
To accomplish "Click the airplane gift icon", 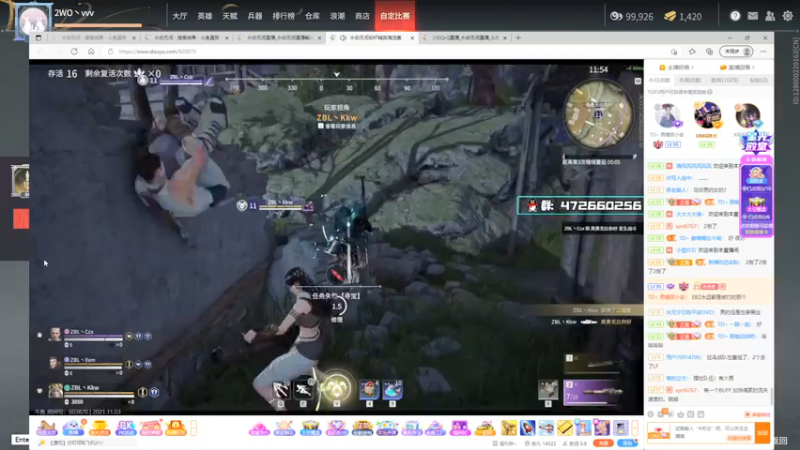I will tap(546, 428).
